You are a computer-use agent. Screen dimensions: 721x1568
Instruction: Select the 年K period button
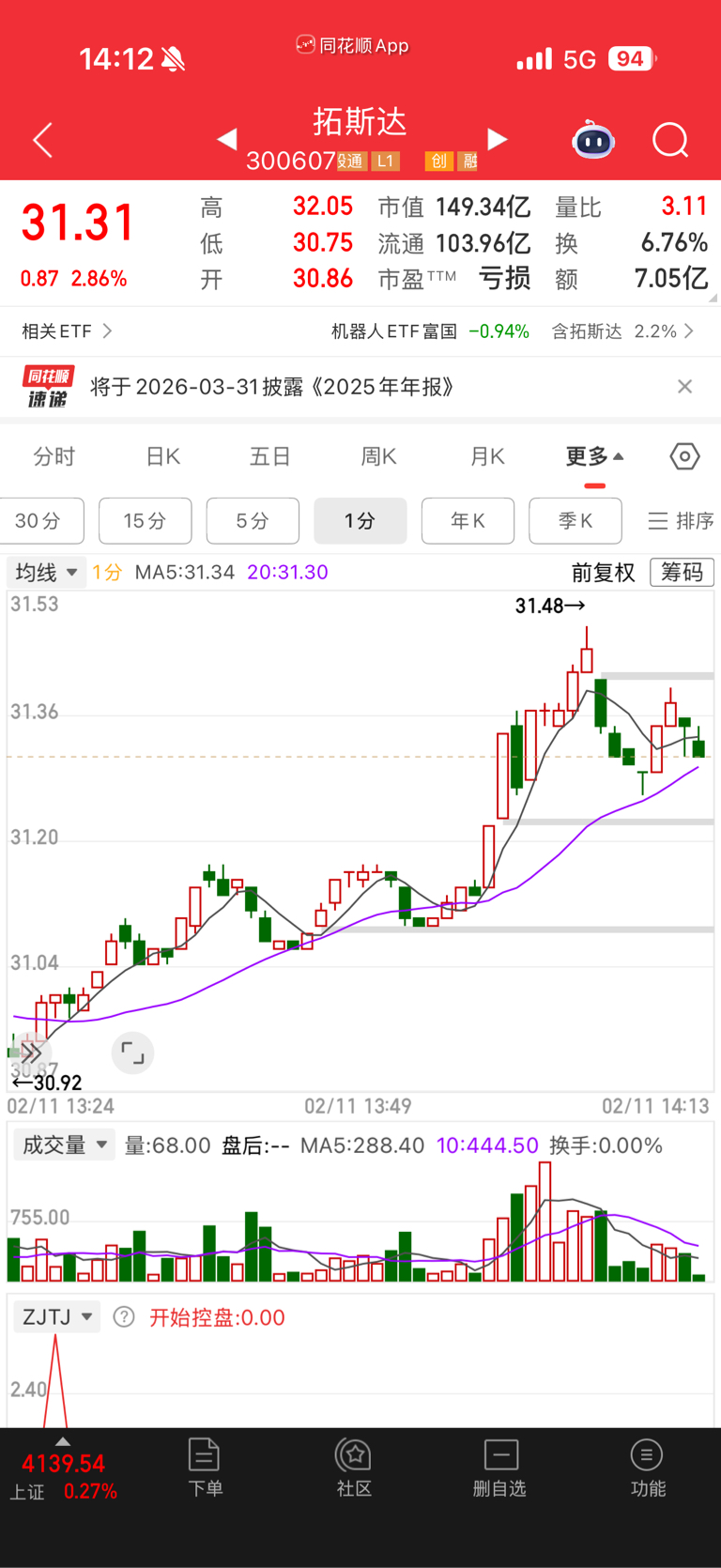pyautogui.click(x=468, y=521)
